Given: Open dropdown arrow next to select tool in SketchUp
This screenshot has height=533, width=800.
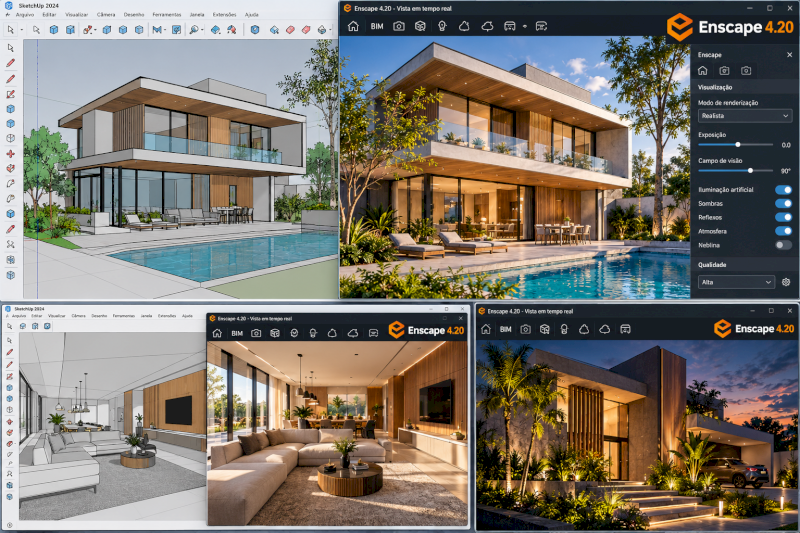Looking at the screenshot, I should 21,30.
